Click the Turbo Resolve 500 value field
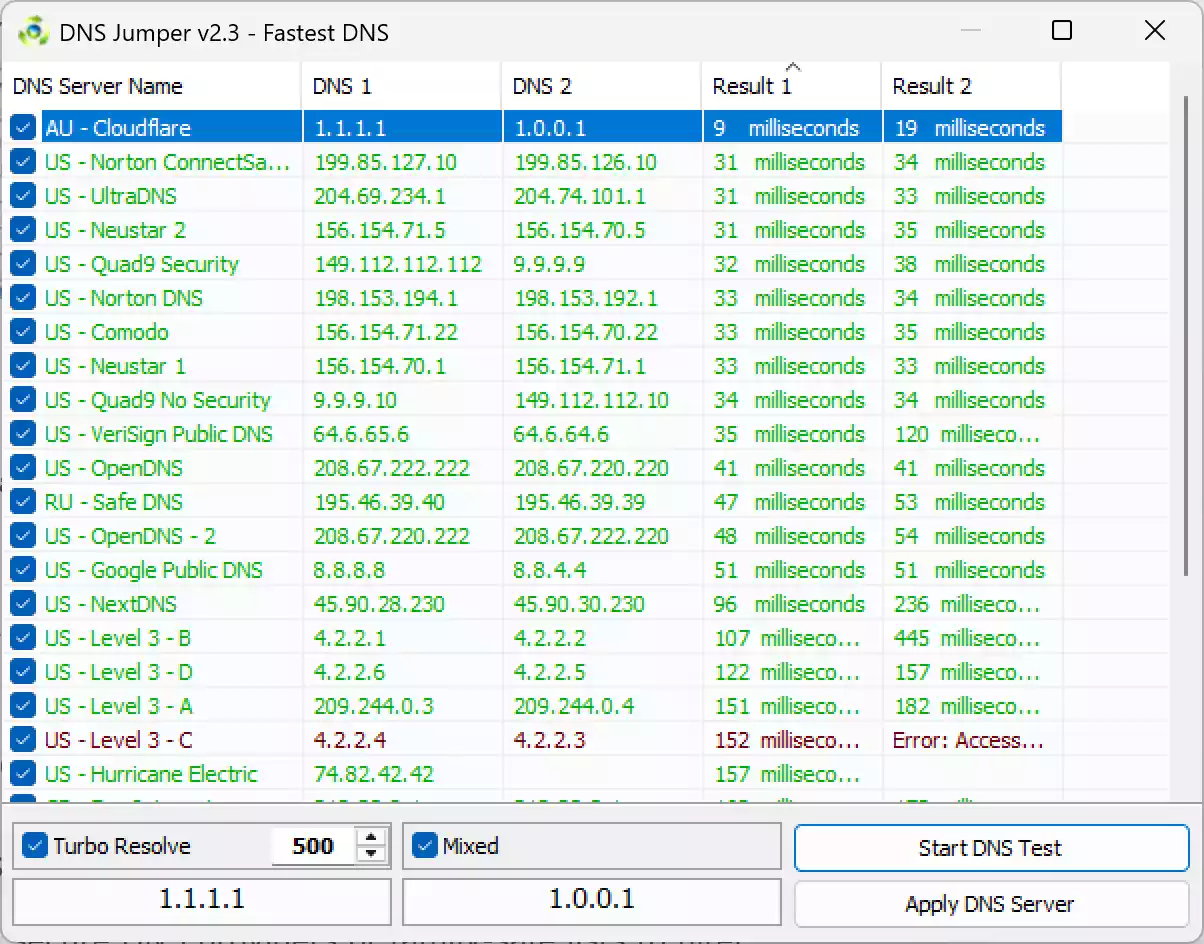Viewport: 1204px width, 944px height. 313,846
